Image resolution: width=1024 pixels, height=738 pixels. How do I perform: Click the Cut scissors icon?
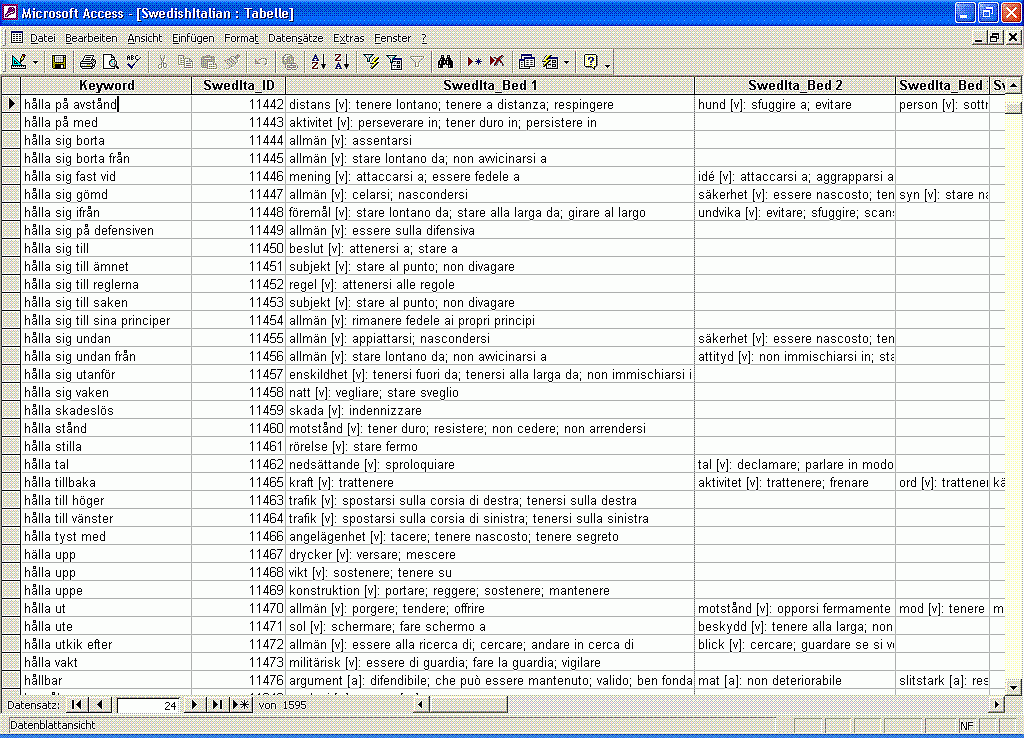[x=163, y=62]
